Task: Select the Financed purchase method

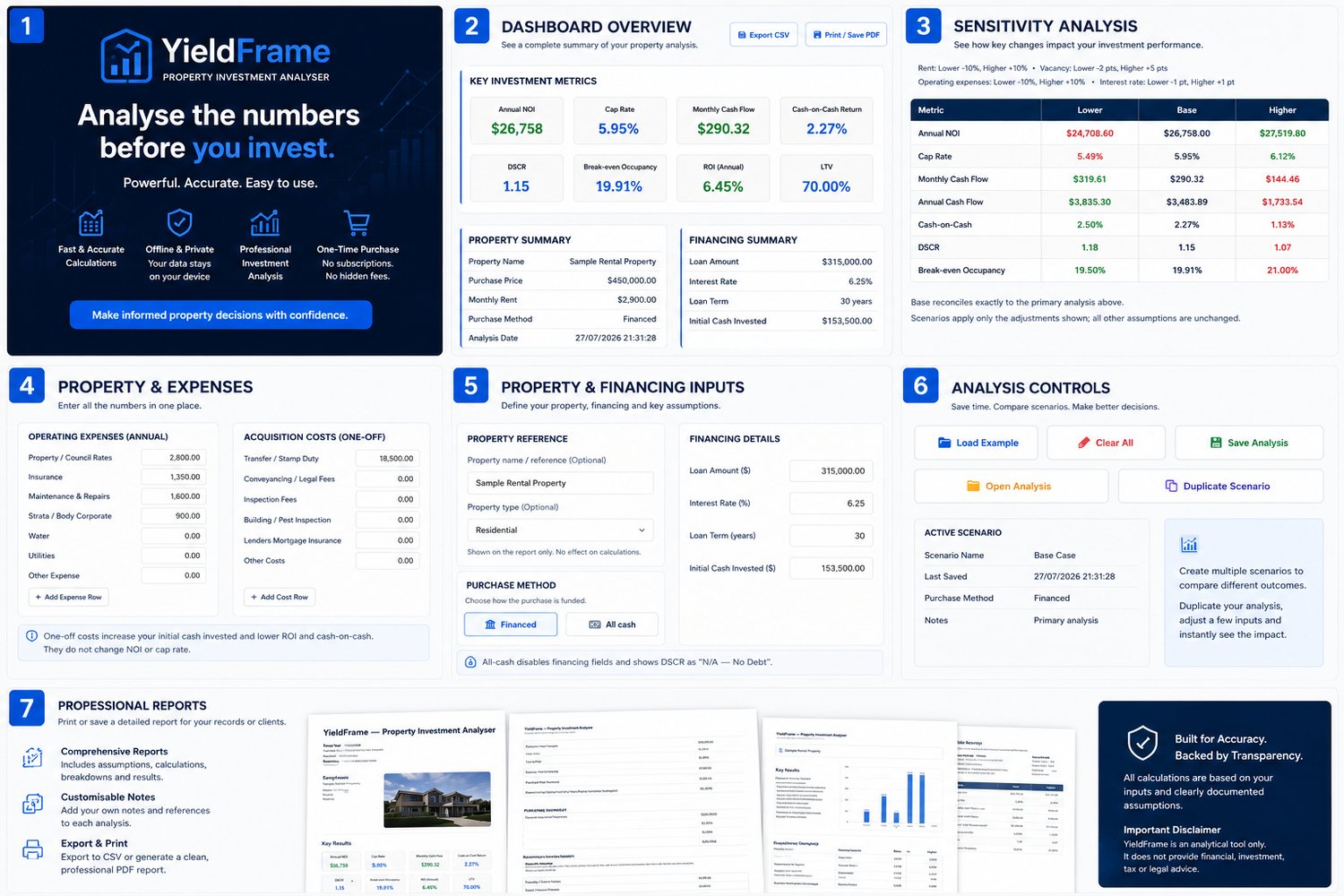Action: [511, 625]
